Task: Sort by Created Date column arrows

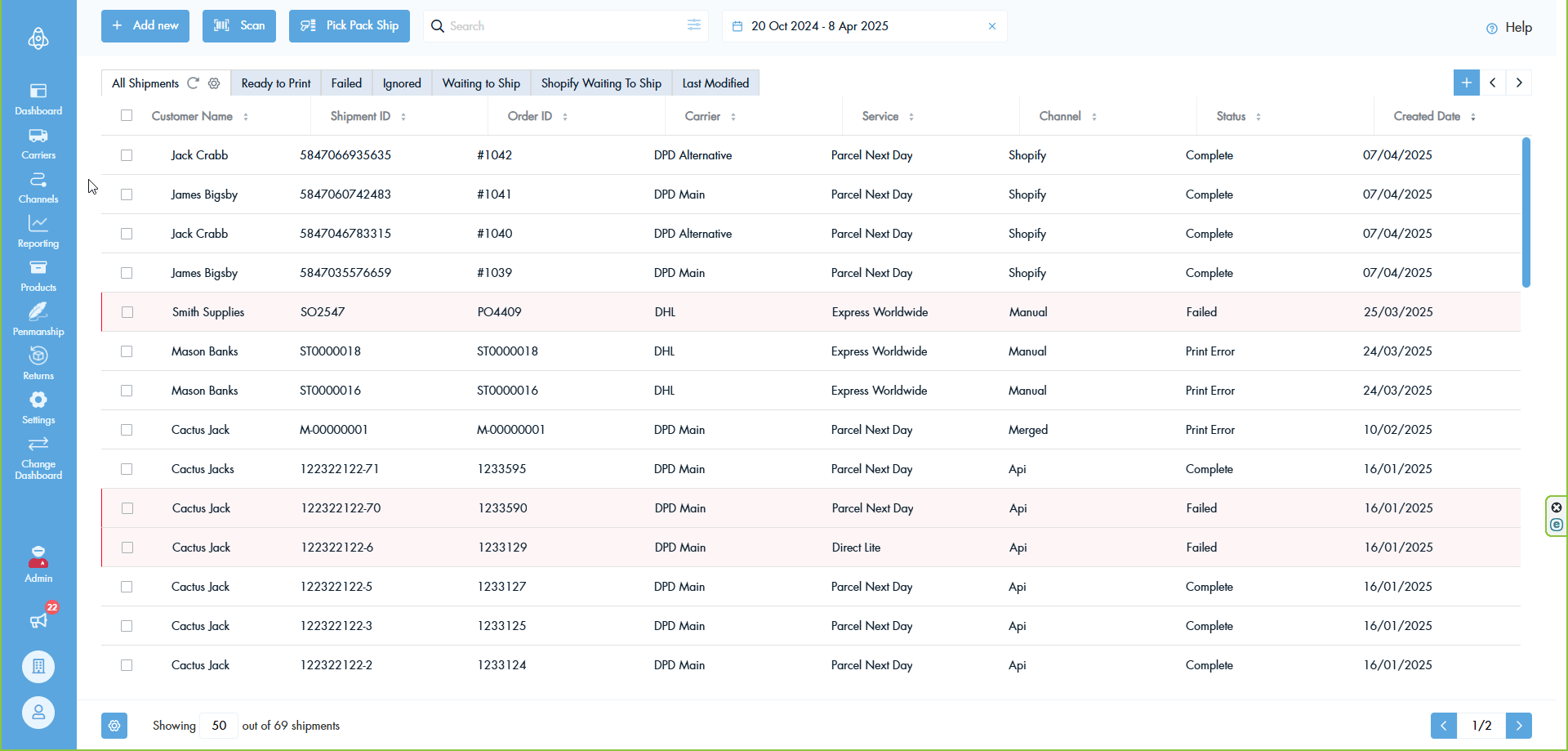Action: (x=1473, y=117)
